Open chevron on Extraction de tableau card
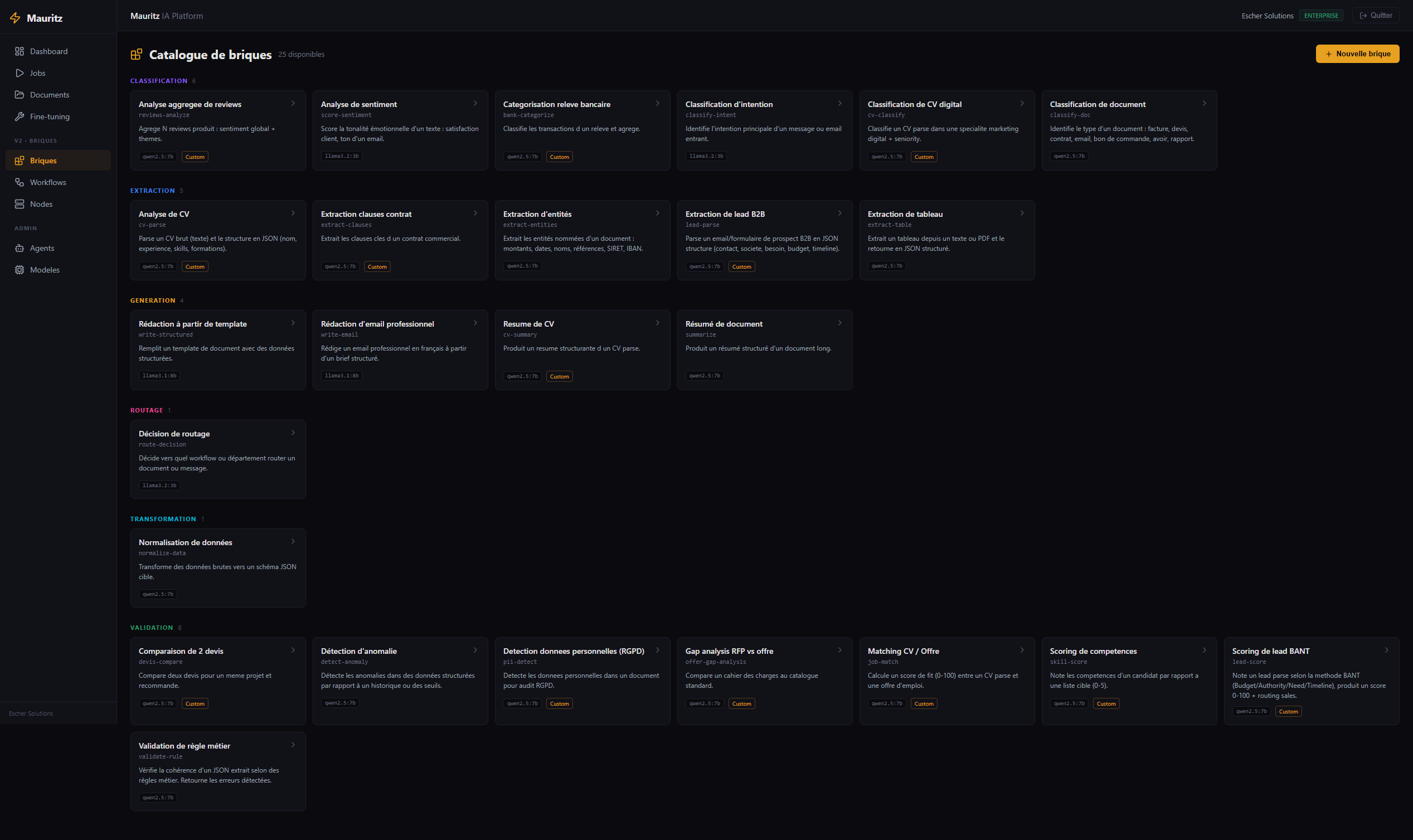Screen dimensions: 1413x840 click(x=1021, y=213)
